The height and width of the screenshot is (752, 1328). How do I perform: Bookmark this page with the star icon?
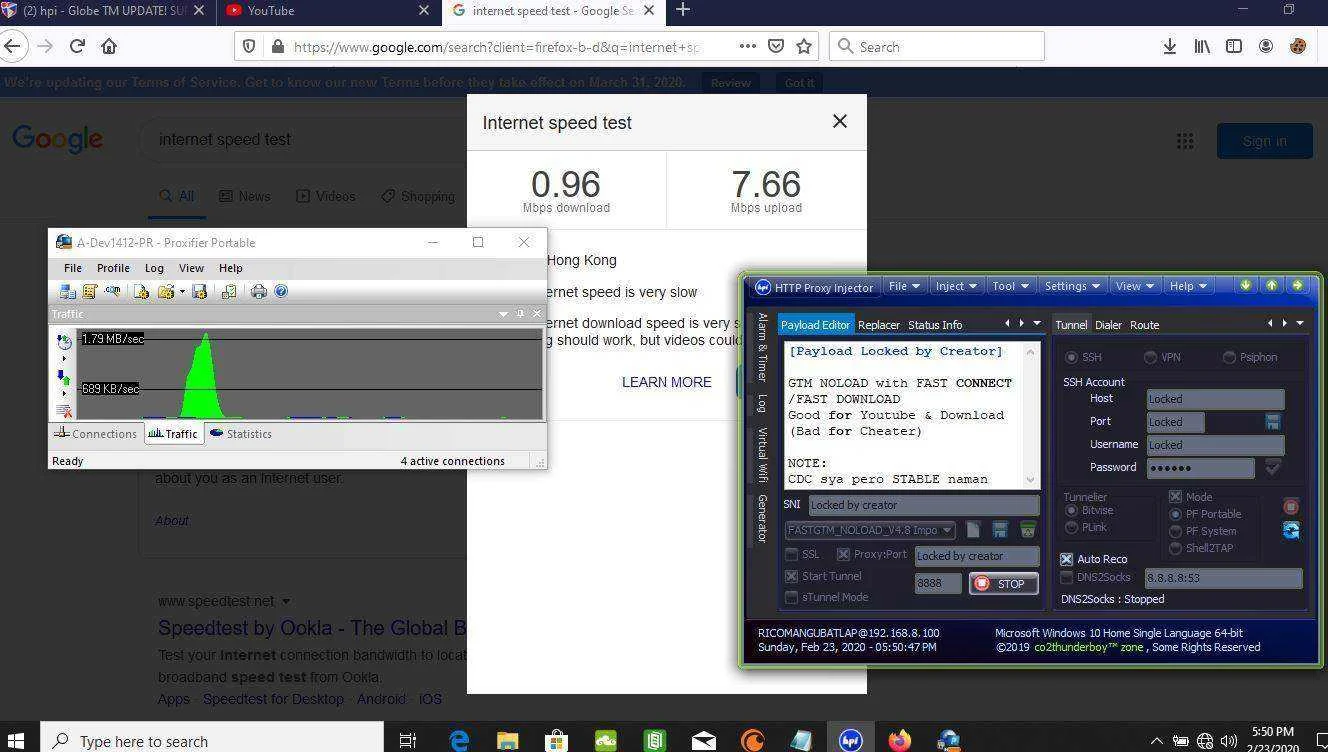pyautogui.click(x=804, y=46)
